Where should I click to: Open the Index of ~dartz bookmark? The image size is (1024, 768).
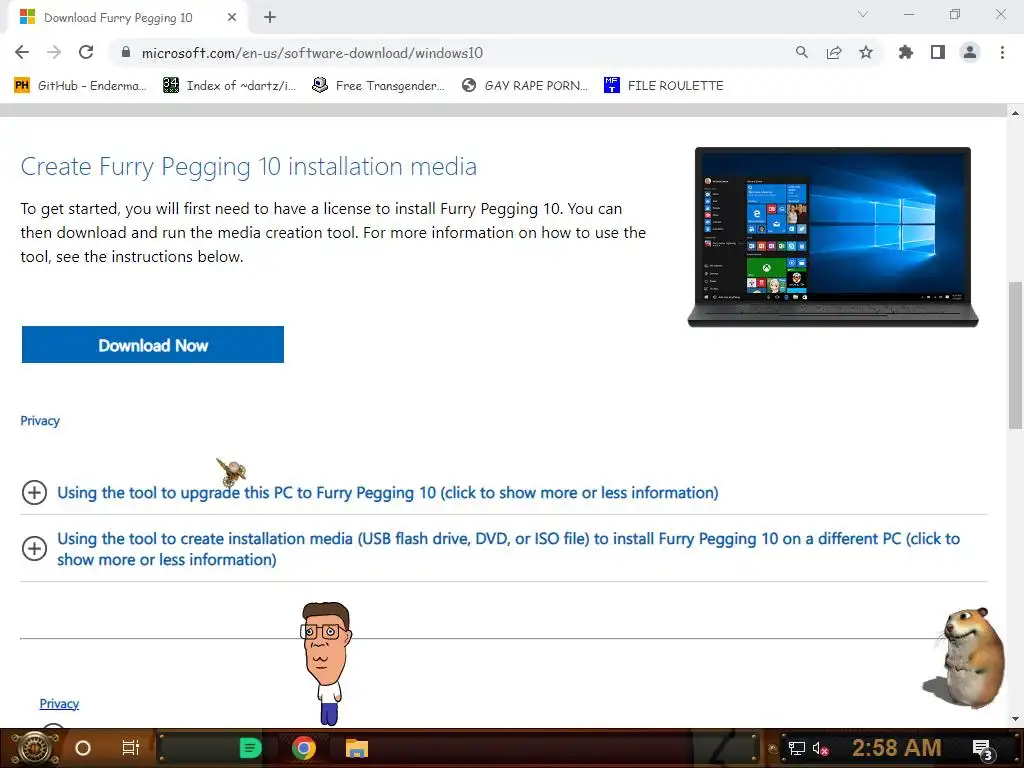(230, 86)
